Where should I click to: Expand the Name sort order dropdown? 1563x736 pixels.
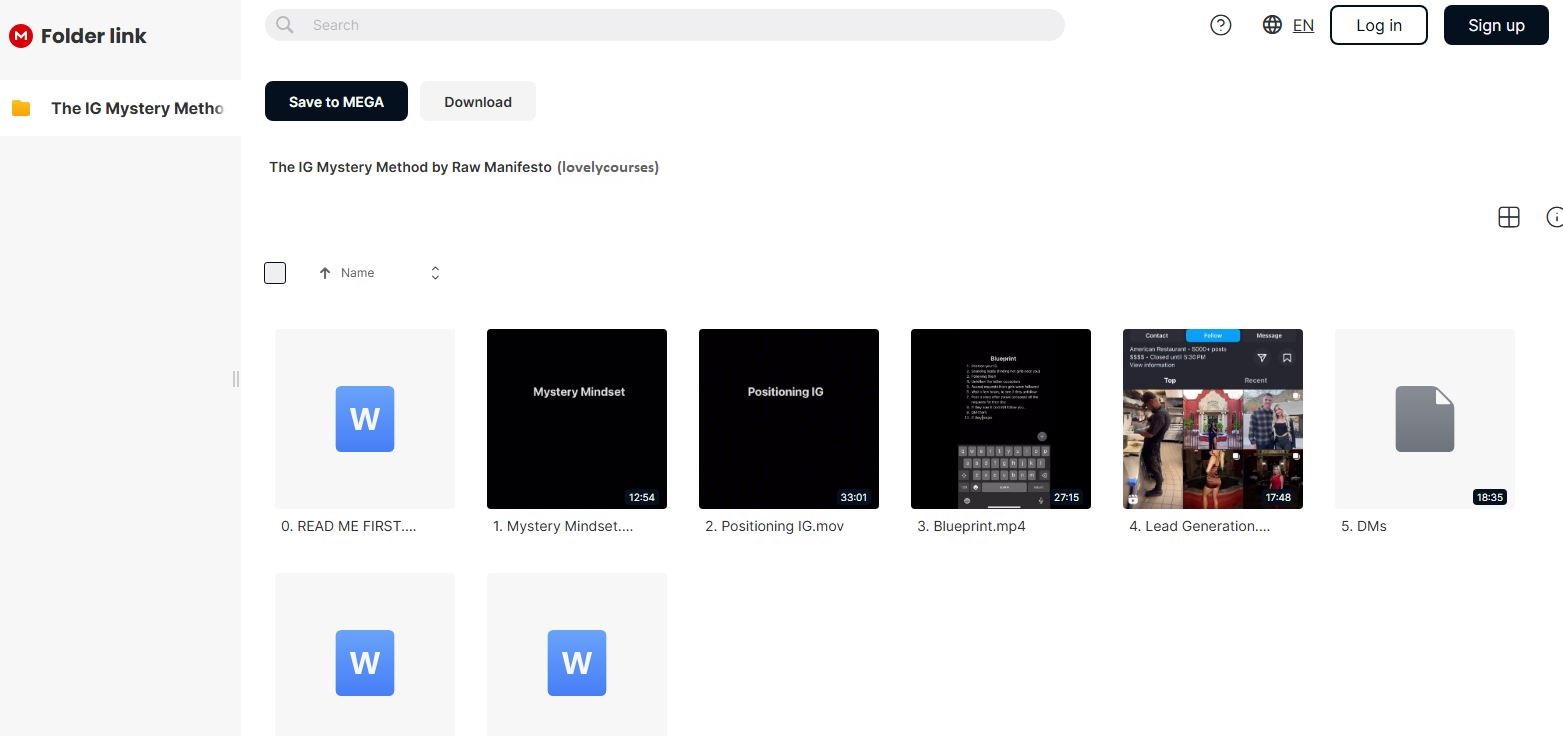(x=435, y=273)
